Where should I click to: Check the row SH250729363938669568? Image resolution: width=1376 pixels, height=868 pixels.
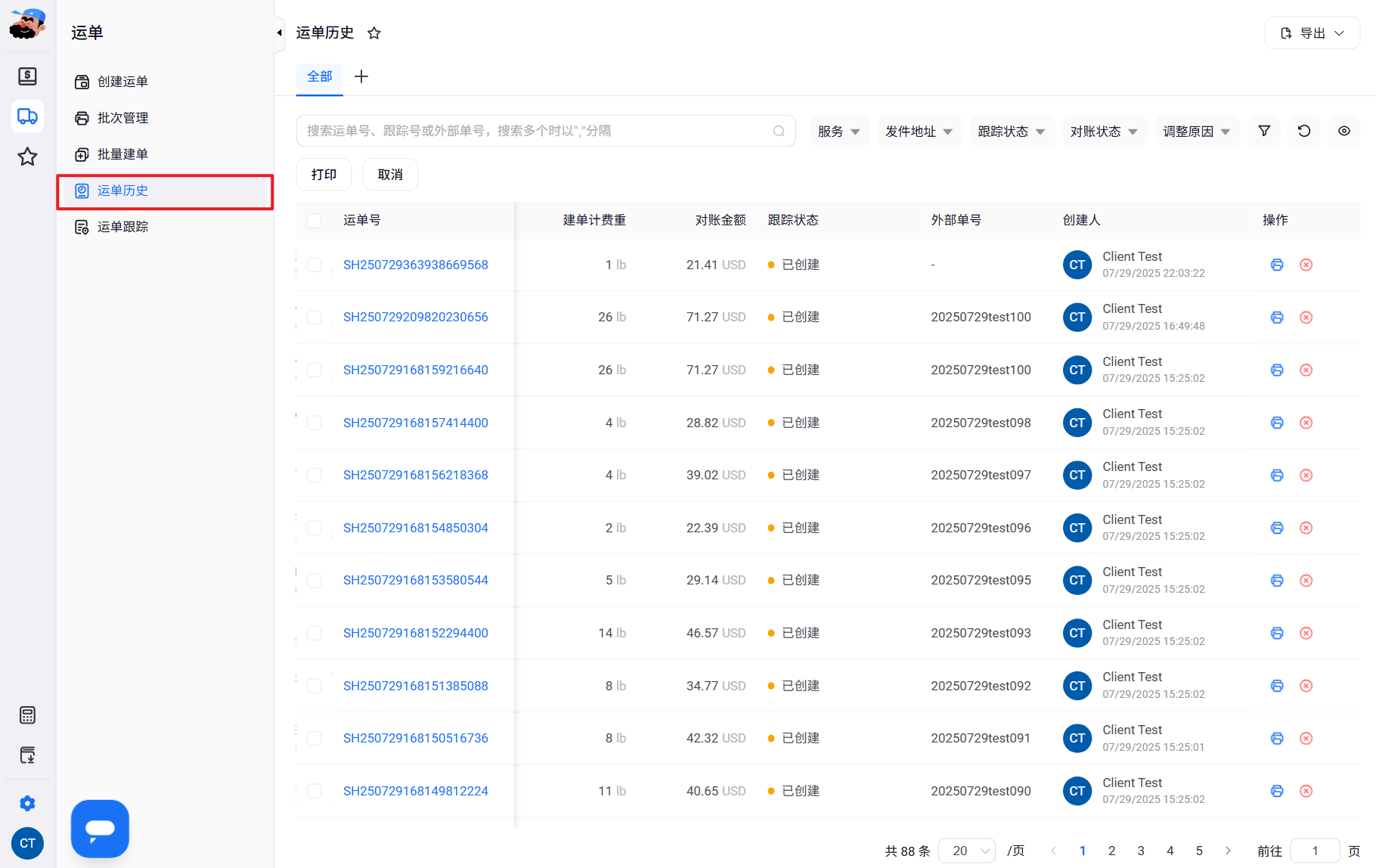point(315,265)
